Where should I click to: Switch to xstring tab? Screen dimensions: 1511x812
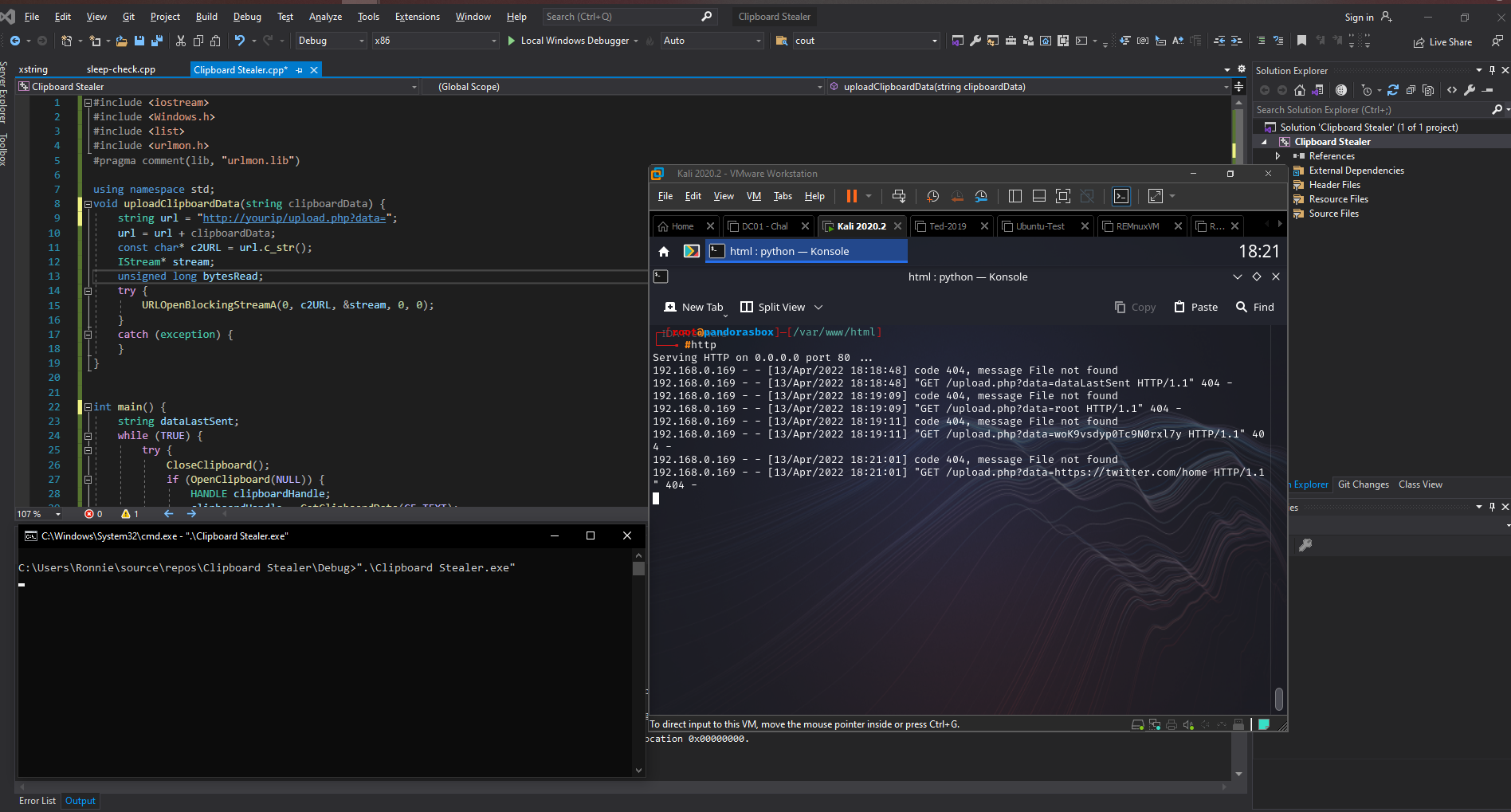point(33,70)
